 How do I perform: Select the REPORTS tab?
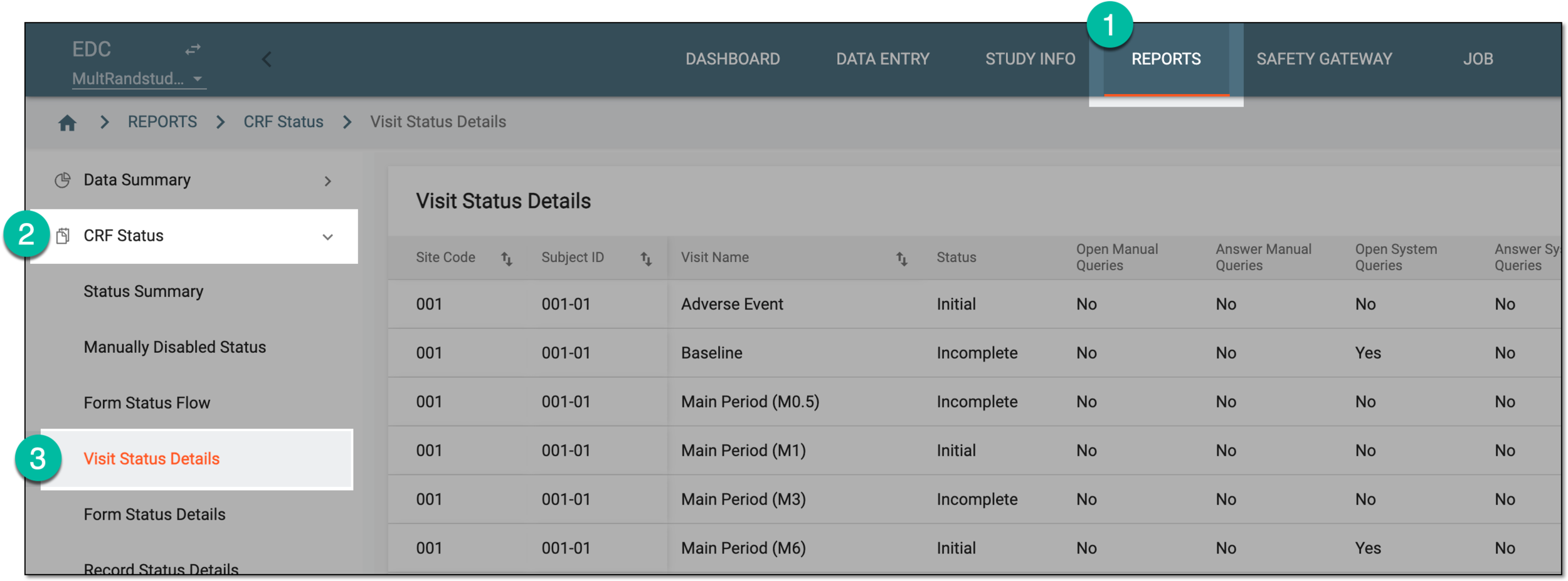tap(1166, 59)
